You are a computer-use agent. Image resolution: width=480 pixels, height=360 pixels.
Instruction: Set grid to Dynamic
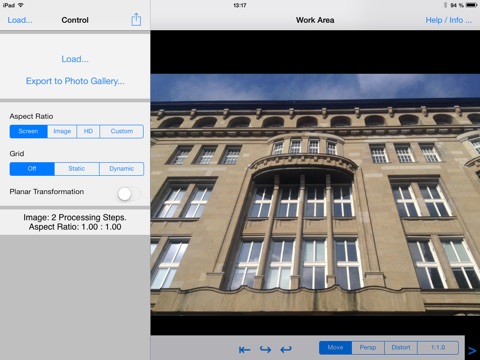point(122,169)
